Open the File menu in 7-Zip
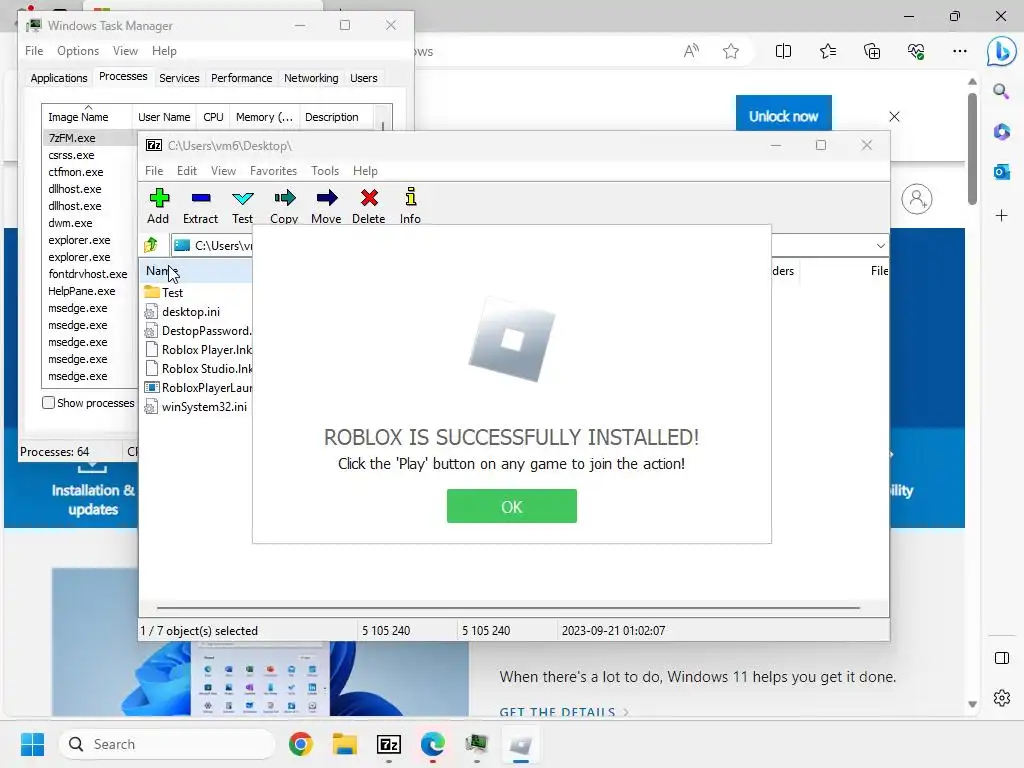This screenshot has width=1024, height=768. point(154,170)
